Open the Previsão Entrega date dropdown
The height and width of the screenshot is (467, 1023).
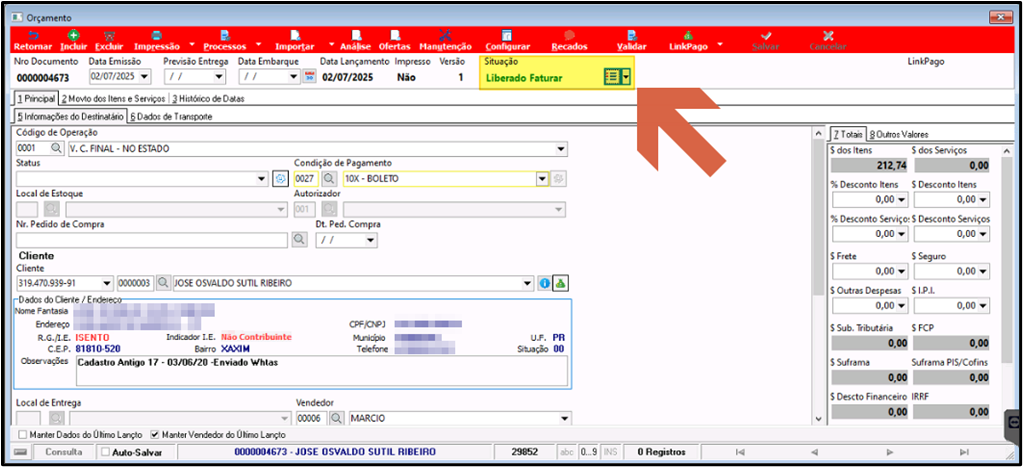(x=219, y=78)
